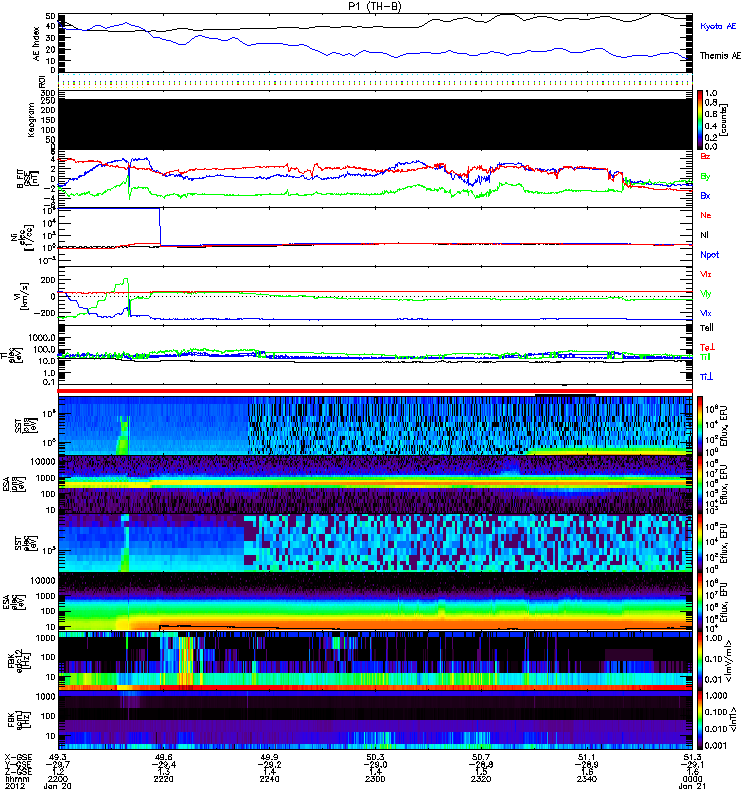This screenshot has width=750, height=800.
Task: Click the black Ni legend label
Action: [704, 235]
